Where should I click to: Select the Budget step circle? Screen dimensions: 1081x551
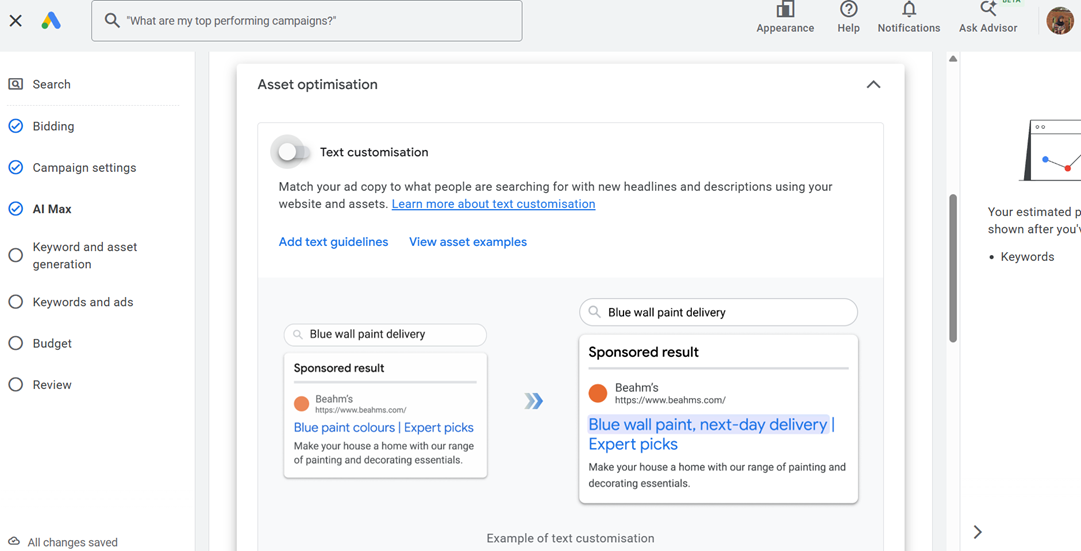tap(15, 343)
